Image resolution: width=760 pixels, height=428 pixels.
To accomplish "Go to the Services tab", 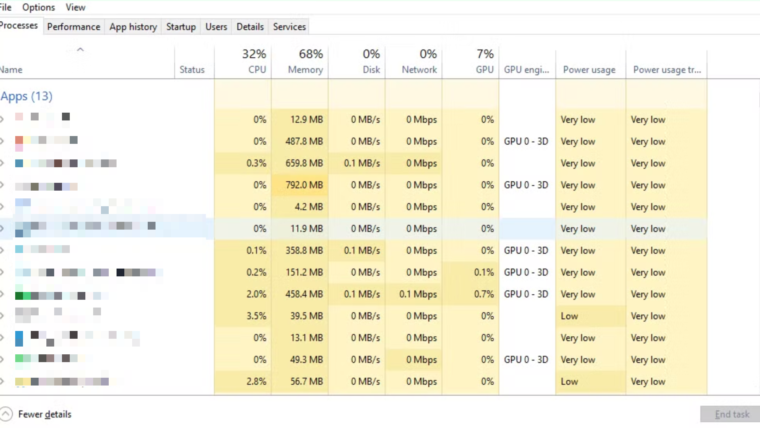I will coord(289,27).
